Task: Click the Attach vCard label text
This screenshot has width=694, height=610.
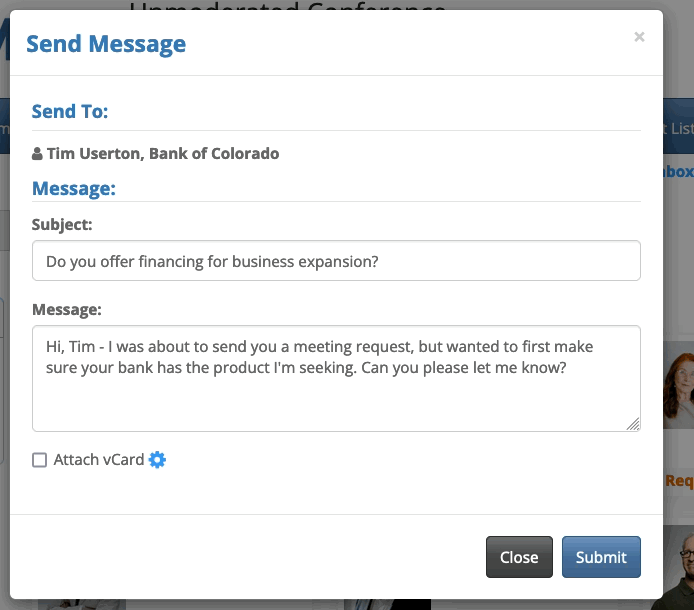Action: pyautogui.click(x=99, y=460)
